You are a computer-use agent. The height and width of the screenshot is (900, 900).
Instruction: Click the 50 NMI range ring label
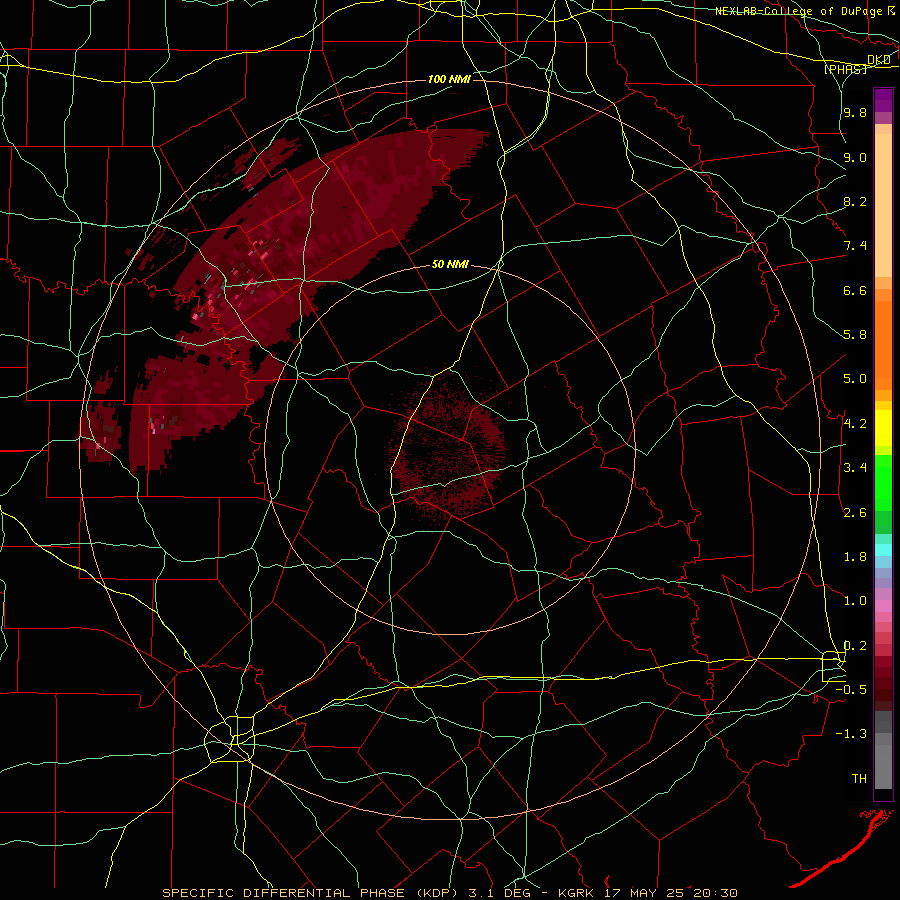pyautogui.click(x=450, y=265)
